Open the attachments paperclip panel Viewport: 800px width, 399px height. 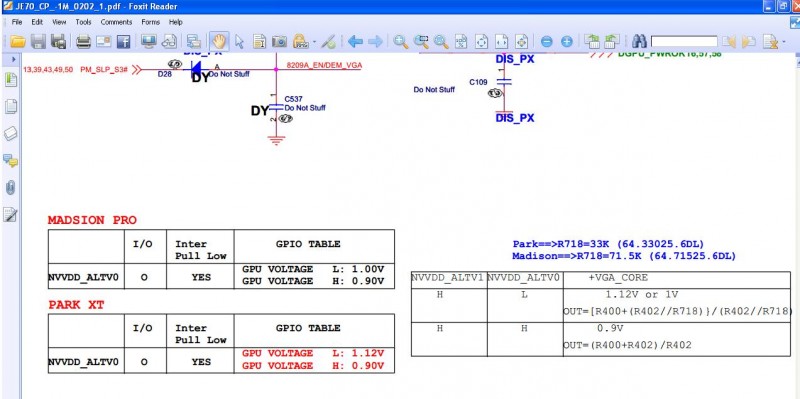pos(10,187)
